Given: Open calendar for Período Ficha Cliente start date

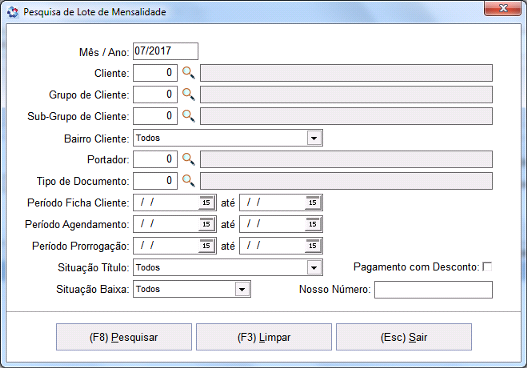Looking at the screenshot, I should [206, 203].
